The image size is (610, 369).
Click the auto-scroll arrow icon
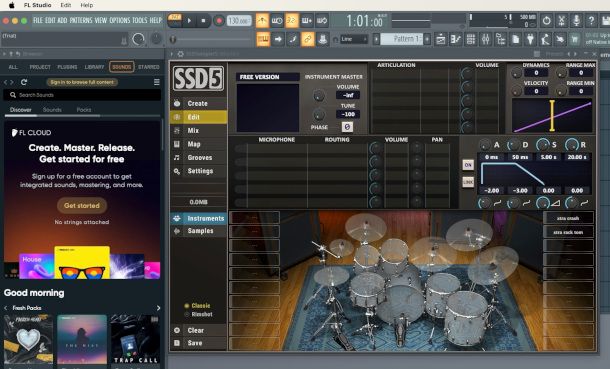[278, 39]
